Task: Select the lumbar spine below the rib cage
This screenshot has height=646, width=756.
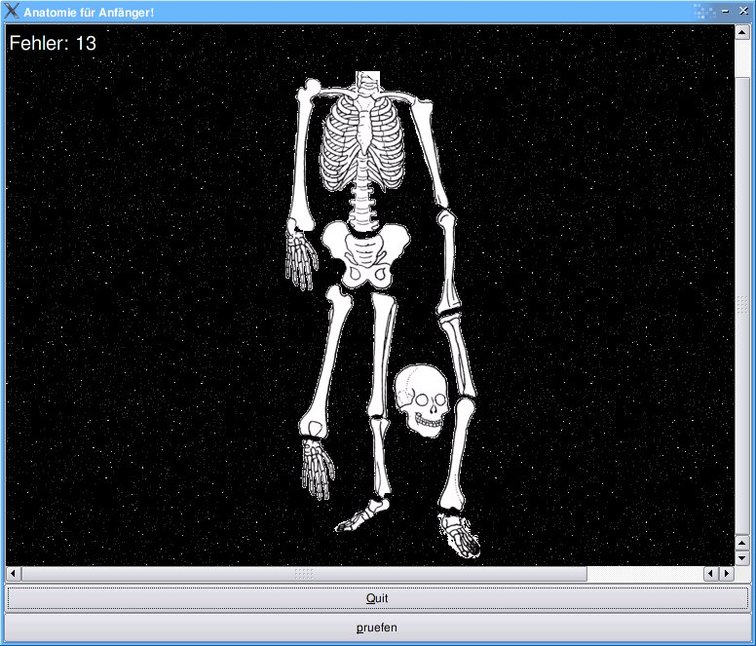Action: pos(362,208)
